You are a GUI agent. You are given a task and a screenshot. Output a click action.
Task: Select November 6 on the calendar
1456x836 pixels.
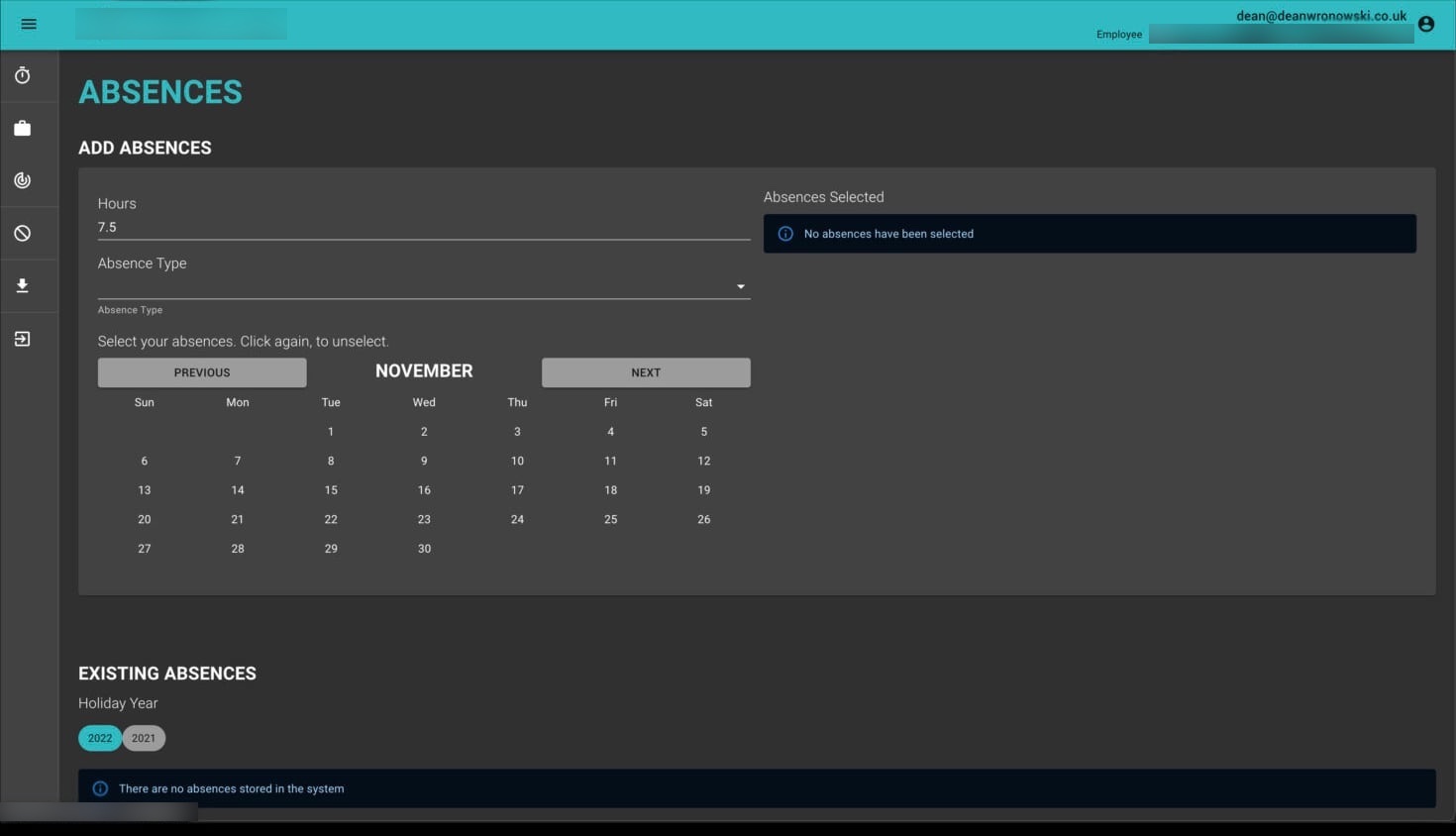(145, 461)
